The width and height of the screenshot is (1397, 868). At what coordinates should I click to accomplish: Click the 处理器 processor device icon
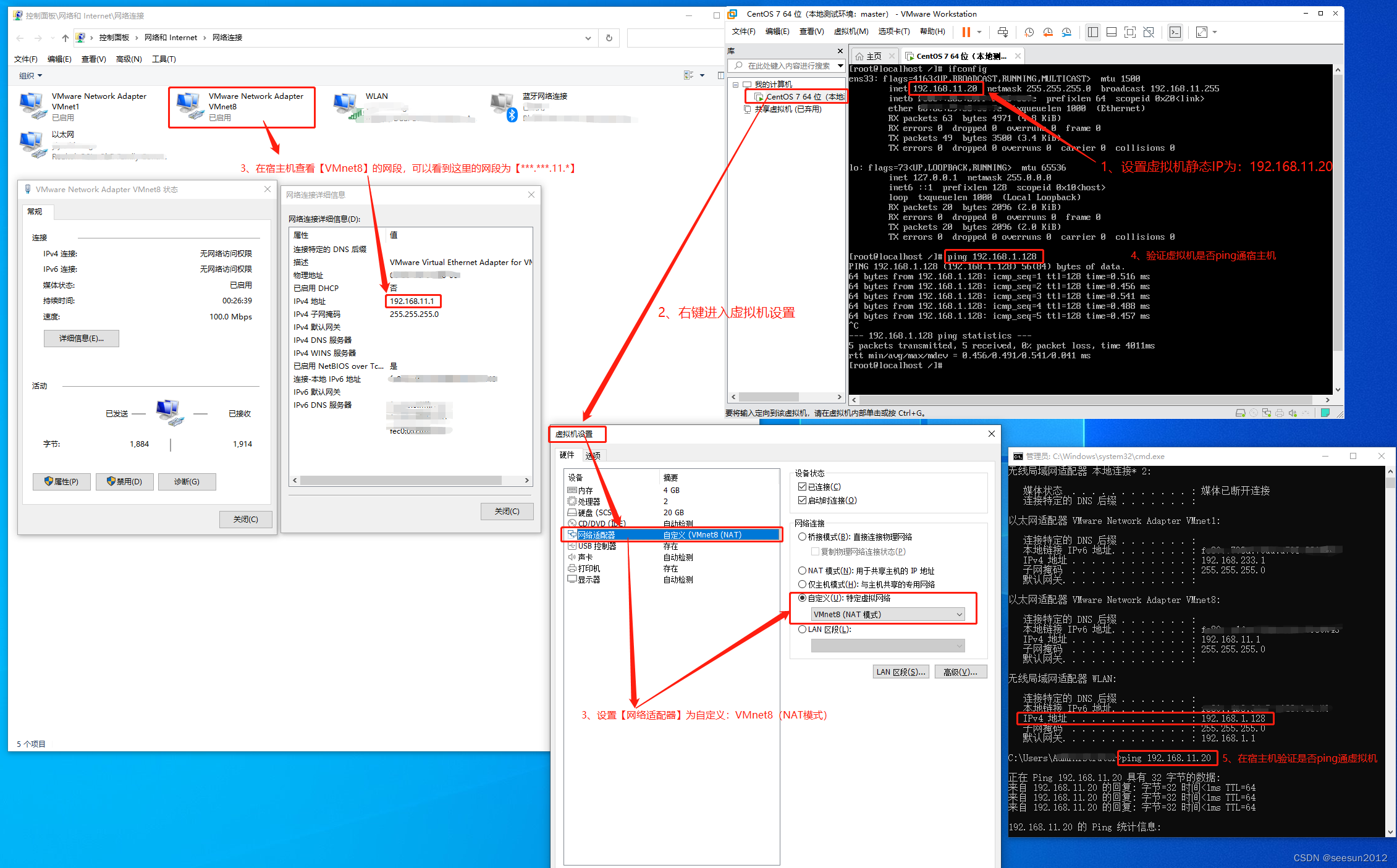pyautogui.click(x=572, y=501)
